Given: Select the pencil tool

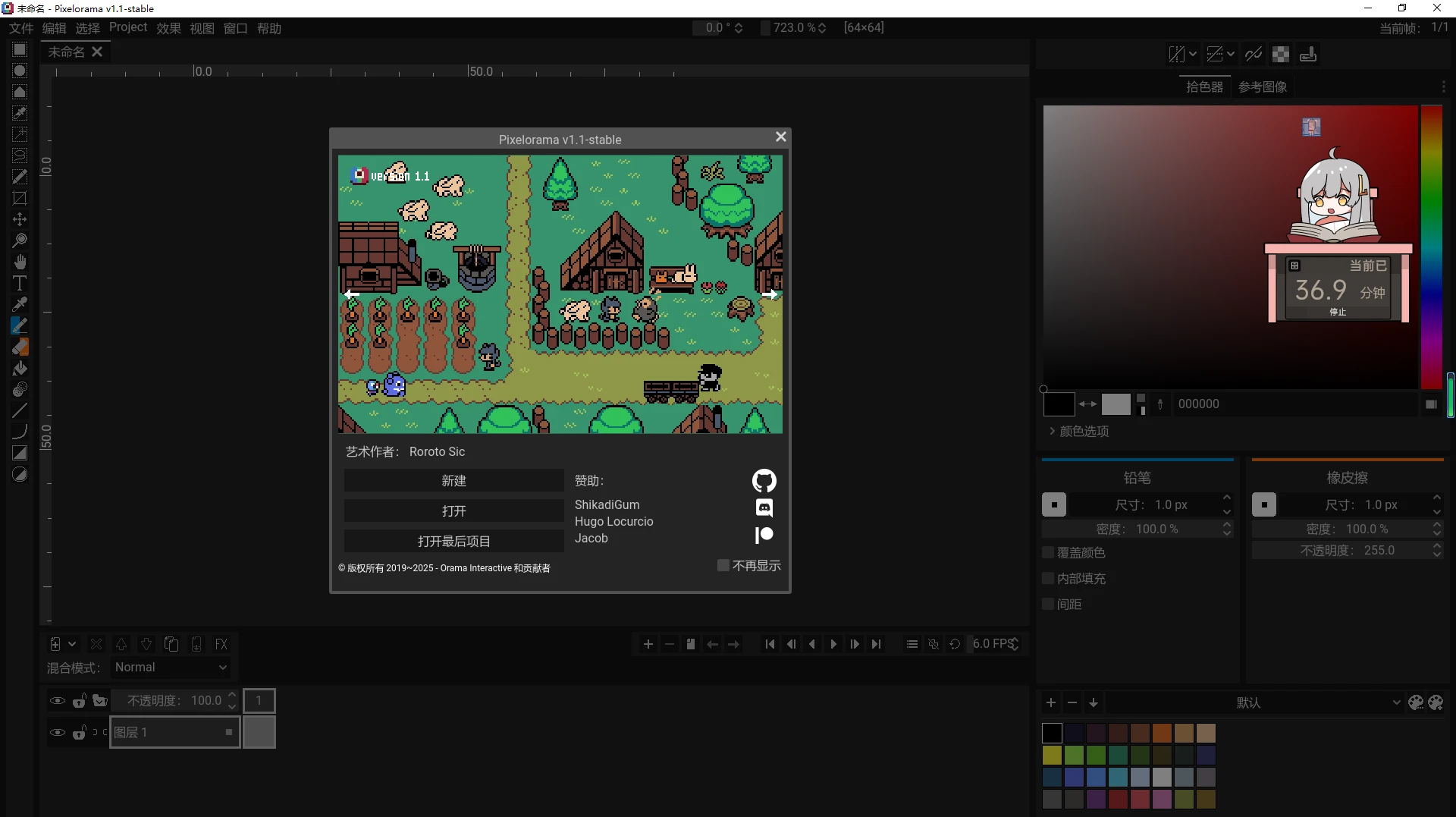Looking at the screenshot, I should click(x=20, y=325).
